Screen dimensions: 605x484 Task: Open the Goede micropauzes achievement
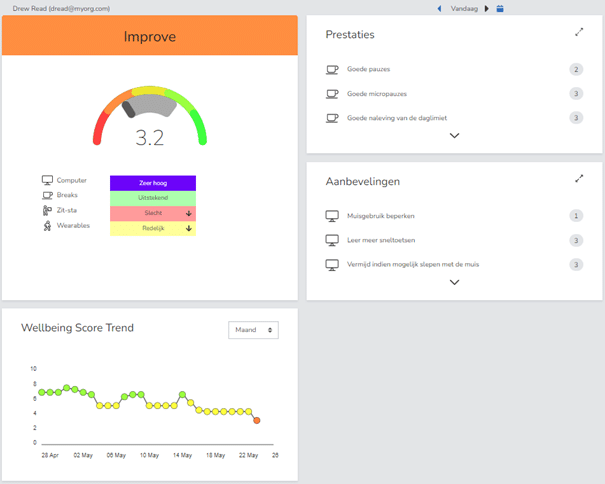tap(454, 94)
